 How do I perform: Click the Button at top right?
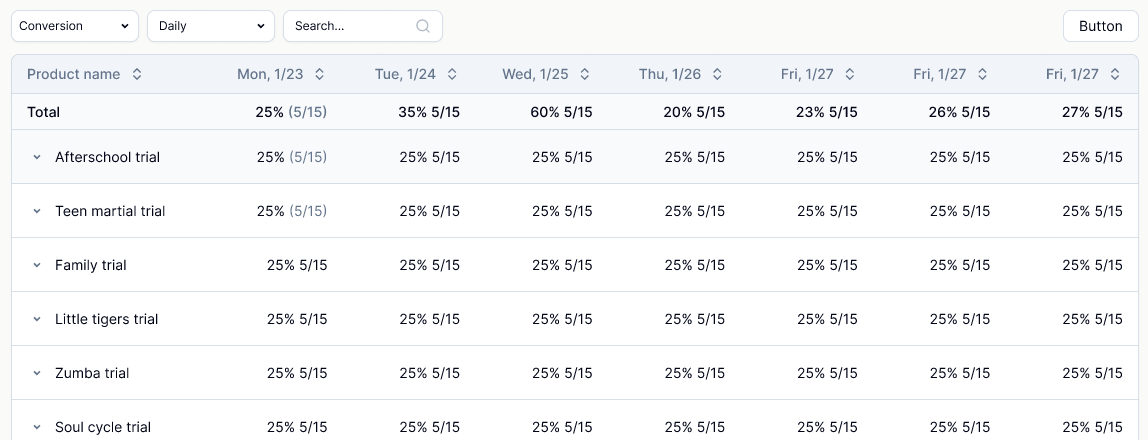pos(1100,26)
